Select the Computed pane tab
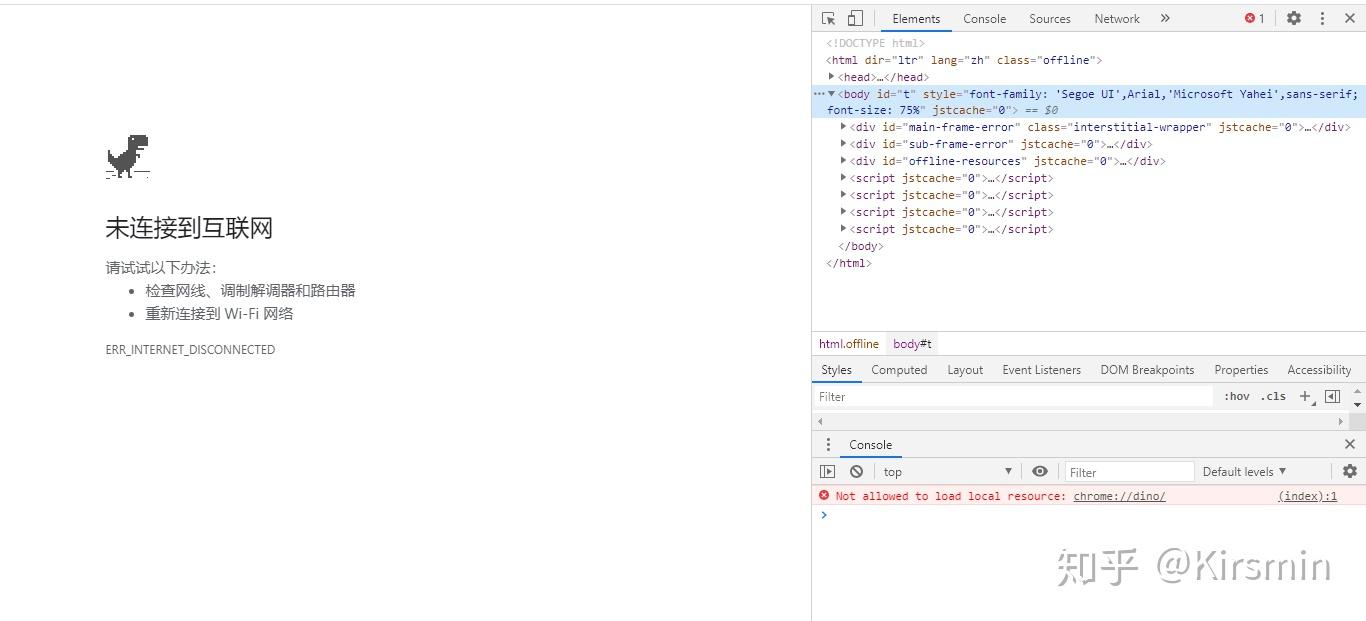1366x621 pixels. point(899,370)
